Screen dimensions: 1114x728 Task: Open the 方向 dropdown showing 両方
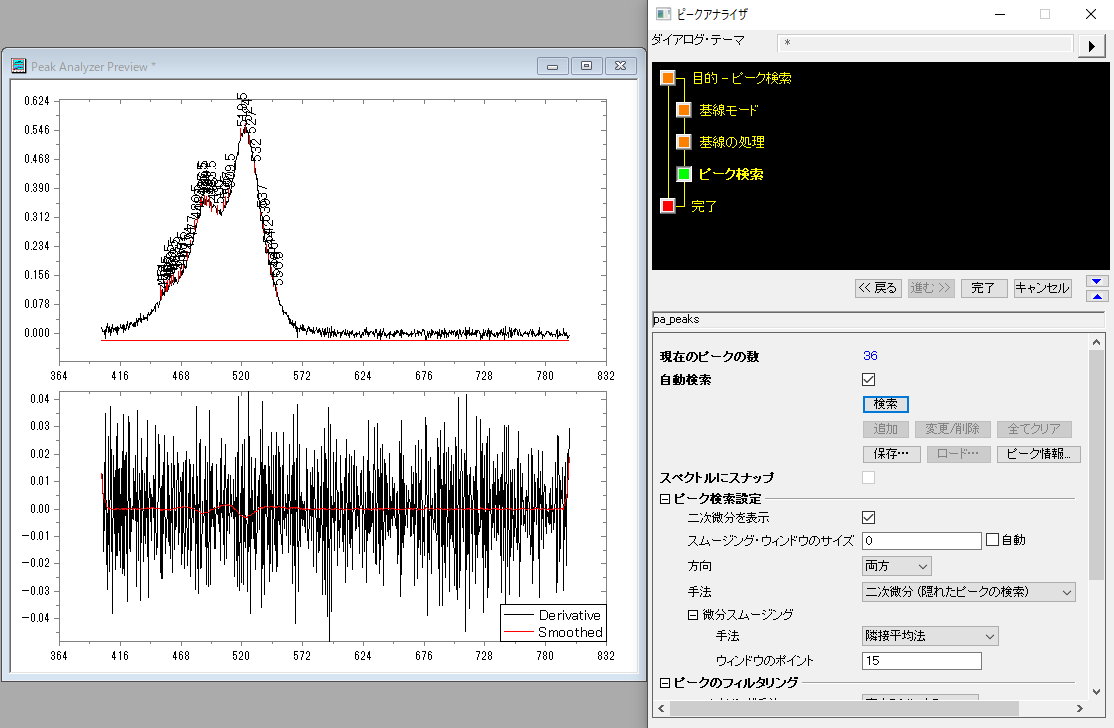[x=896, y=566]
